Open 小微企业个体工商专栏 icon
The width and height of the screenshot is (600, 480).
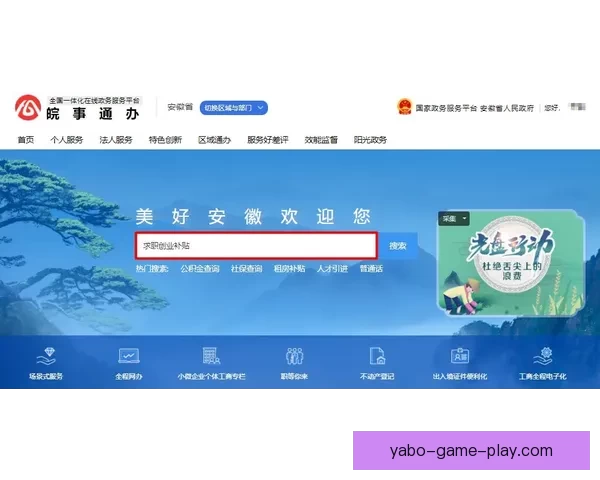coord(211,356)
